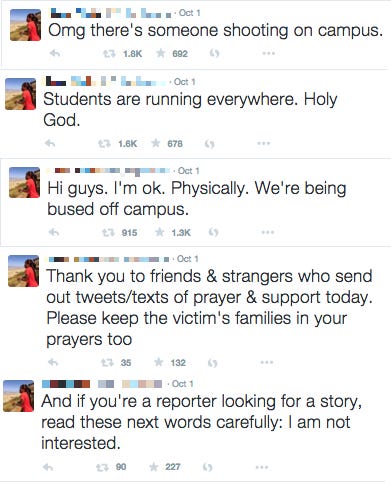Screen dimensions: 391x483
Task: Retweet the "And if you're a reporter" tweet
Action: [102, 467]
